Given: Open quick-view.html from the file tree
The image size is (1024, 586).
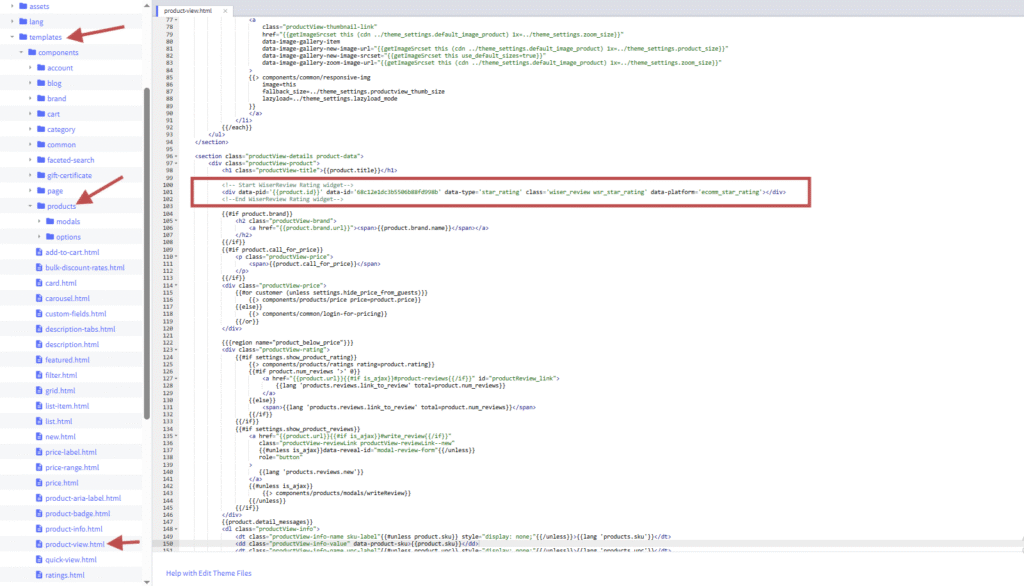Looking at the screenshot, I should 73,560.
